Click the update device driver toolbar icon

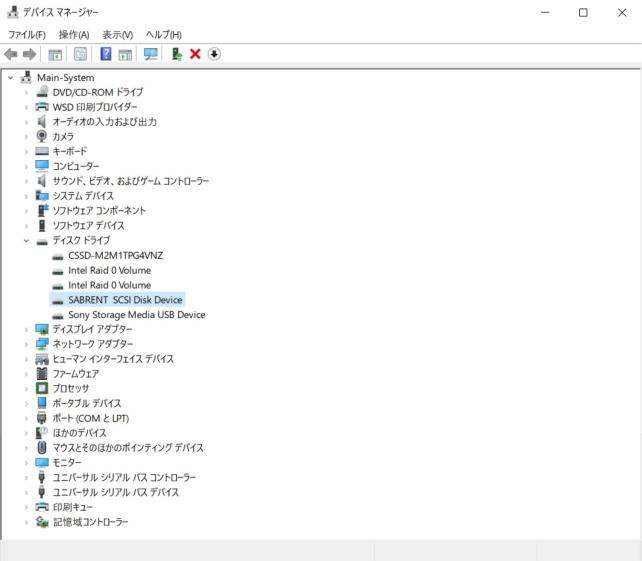[176, 54]
